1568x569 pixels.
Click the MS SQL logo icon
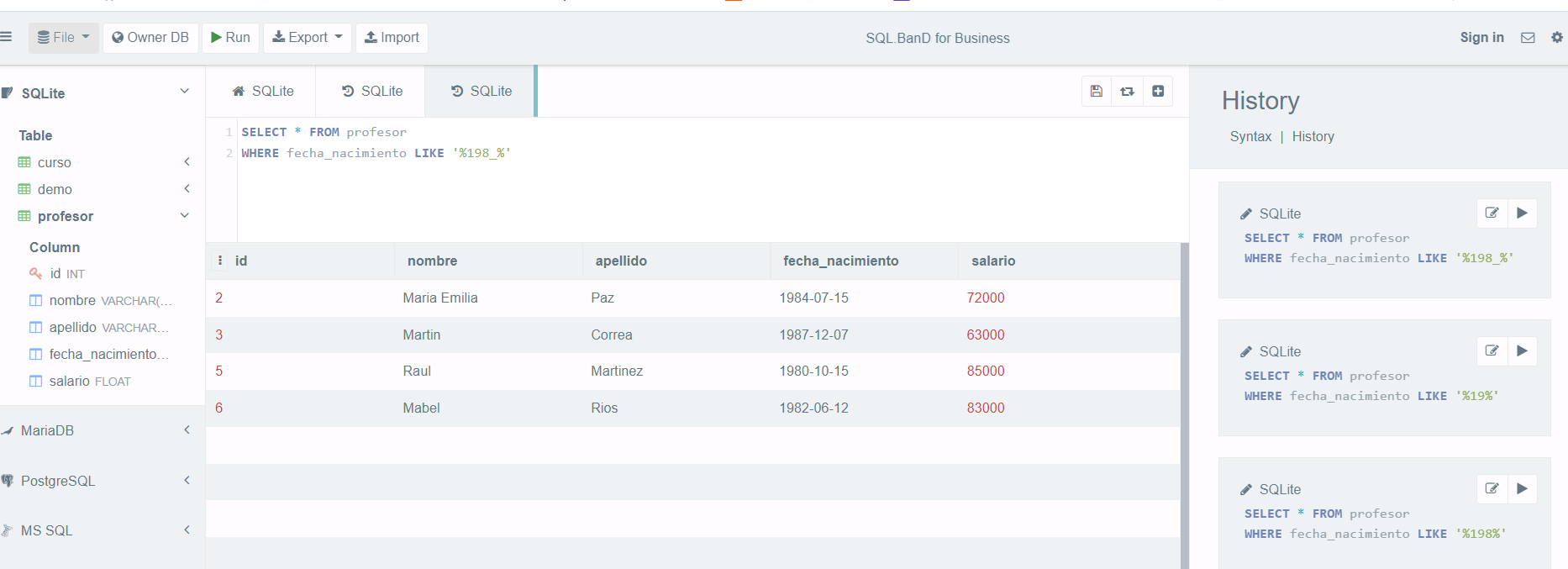pos(7,530)
